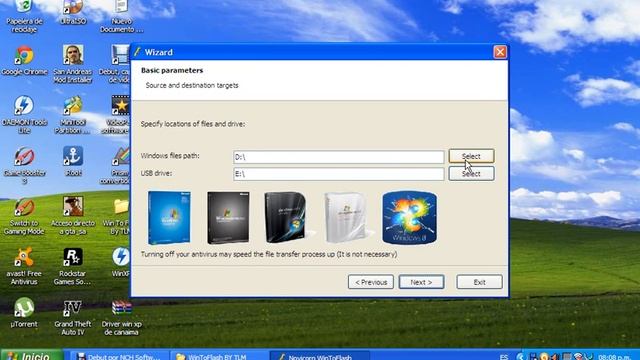Open Papelera de reciclaje icon
Screen dimensions: 640x360
coord(24,16)
